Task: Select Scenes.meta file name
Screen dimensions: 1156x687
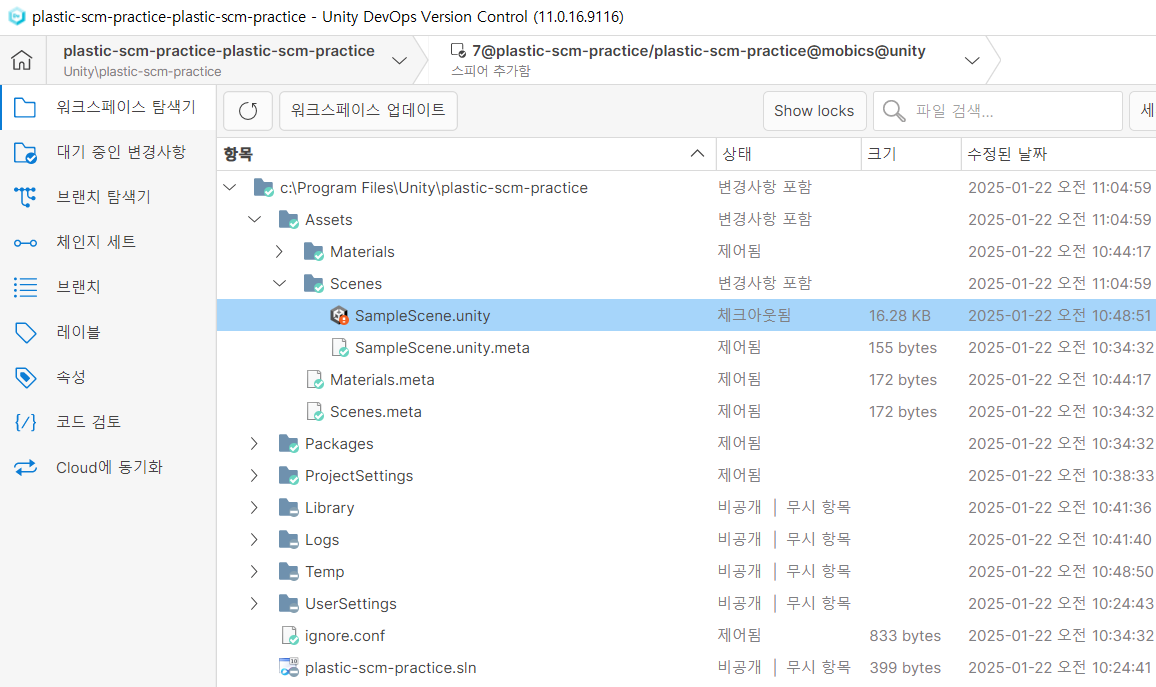Action: point(375,412)
